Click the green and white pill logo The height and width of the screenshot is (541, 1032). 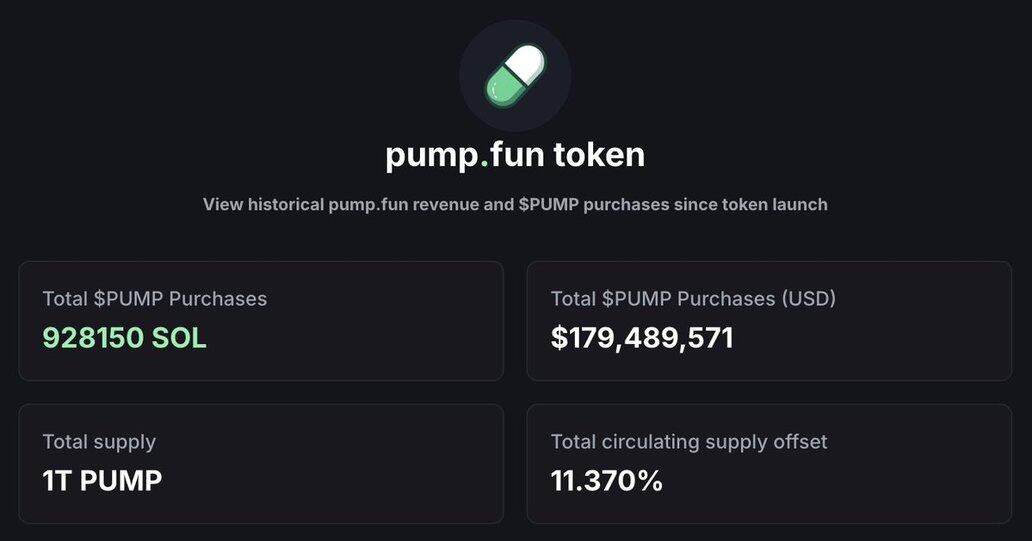click(515, 76)
